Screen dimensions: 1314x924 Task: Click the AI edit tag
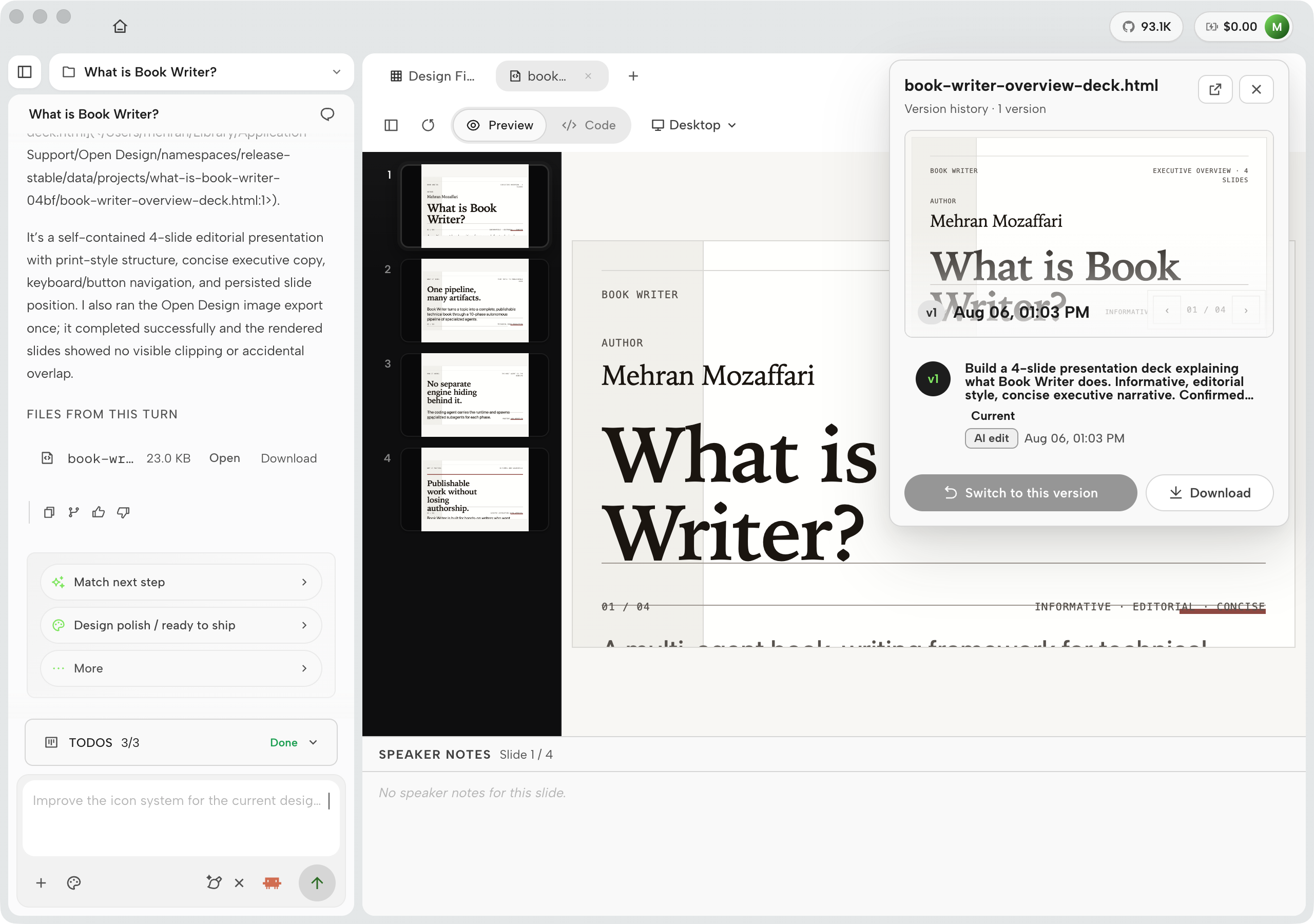[991, 438]
